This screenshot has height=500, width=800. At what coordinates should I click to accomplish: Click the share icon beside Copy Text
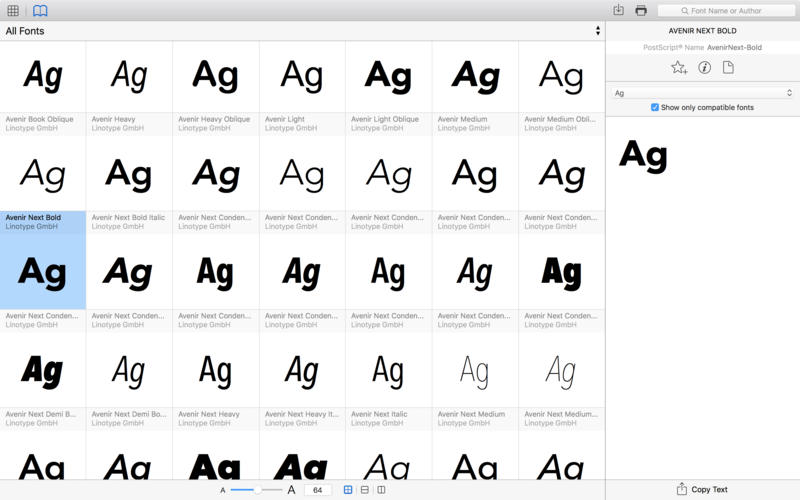(x=682, y=489)
